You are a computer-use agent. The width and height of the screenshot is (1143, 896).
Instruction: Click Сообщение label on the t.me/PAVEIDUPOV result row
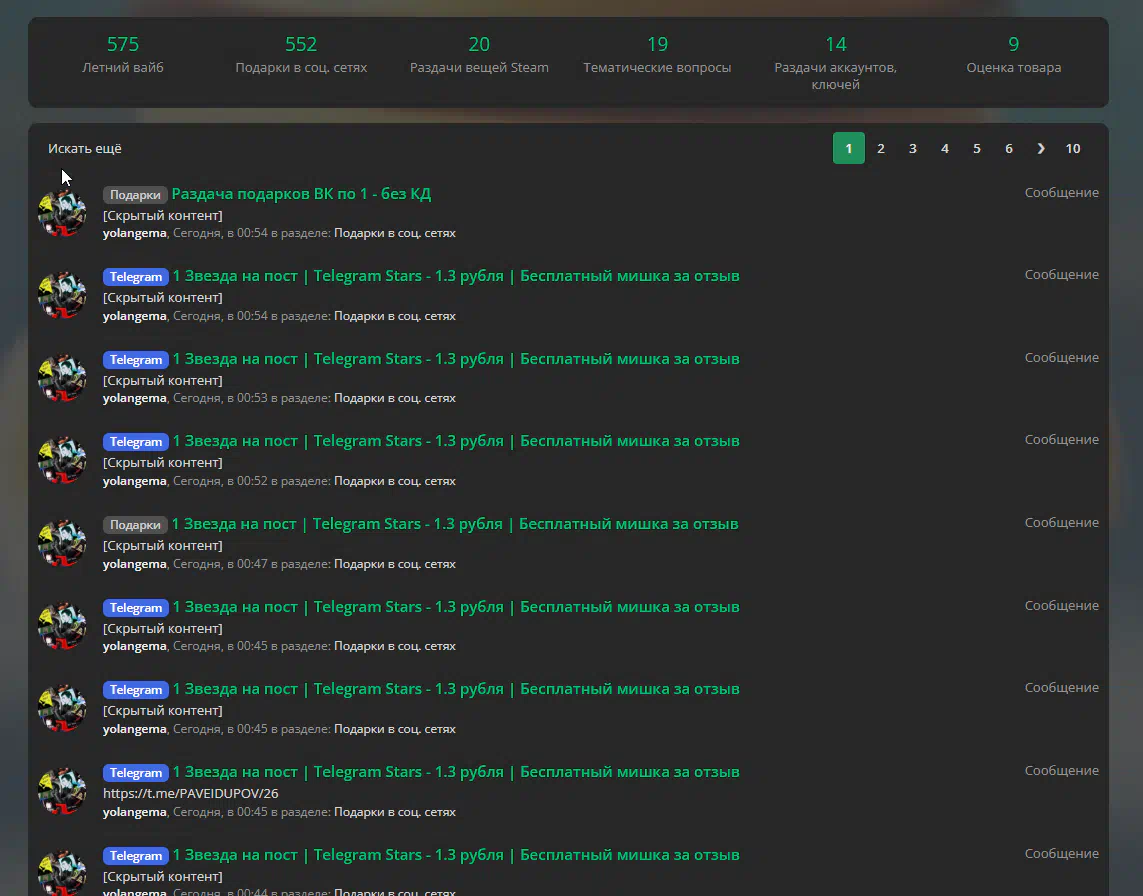point(1061,771)
